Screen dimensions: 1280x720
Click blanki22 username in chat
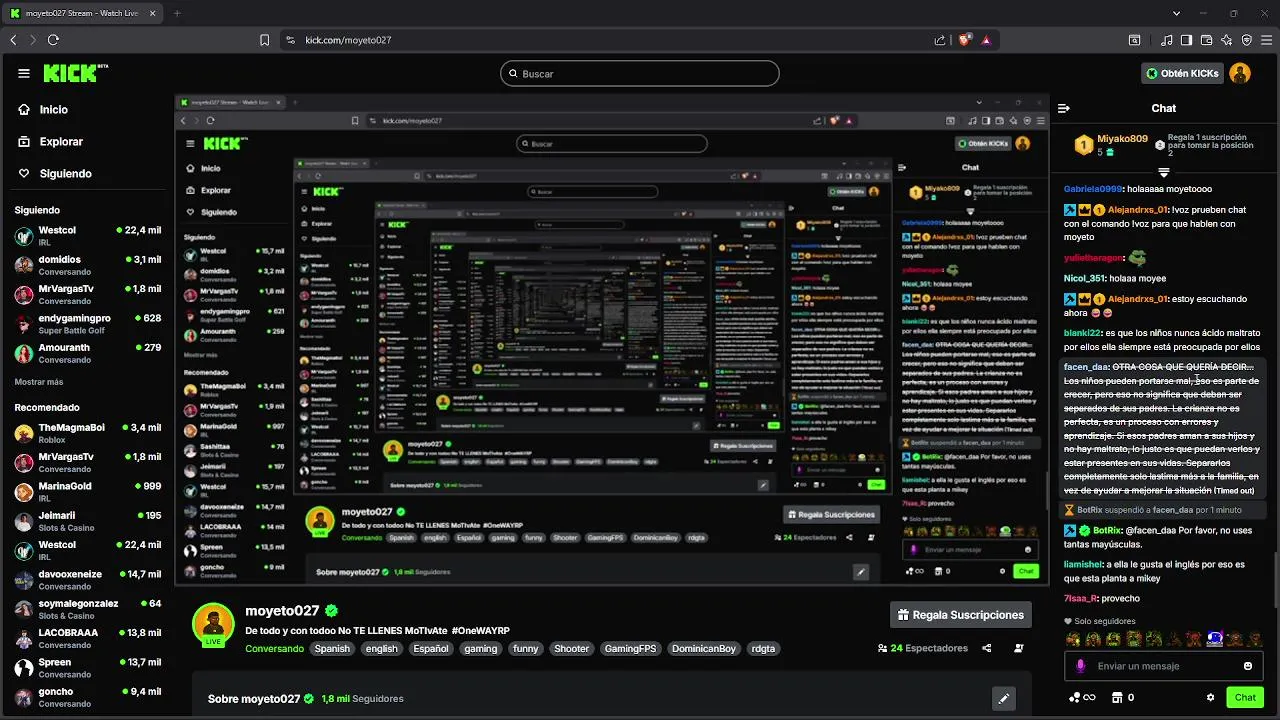[x=1082, y=333]
